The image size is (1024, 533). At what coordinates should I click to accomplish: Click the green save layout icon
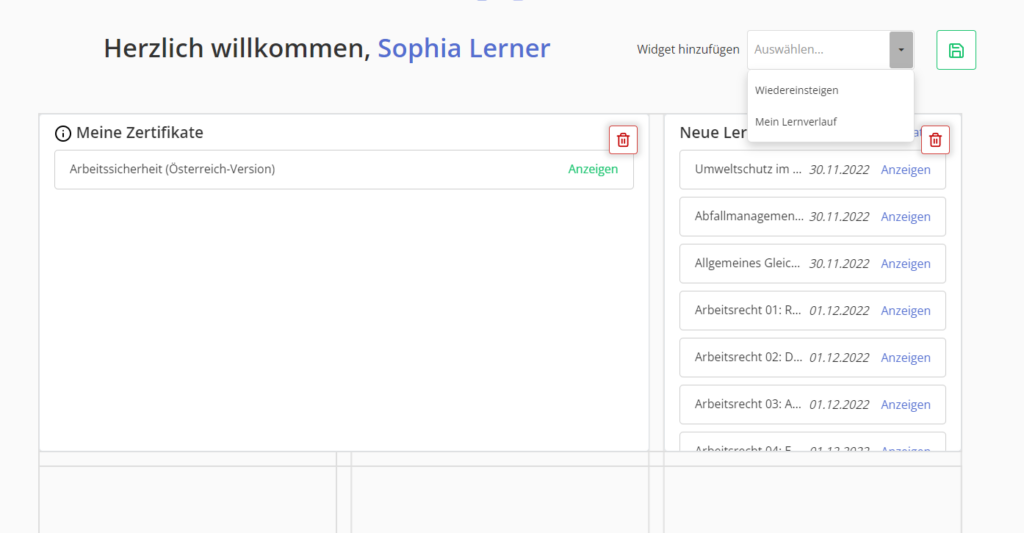(x=955, y=50)
